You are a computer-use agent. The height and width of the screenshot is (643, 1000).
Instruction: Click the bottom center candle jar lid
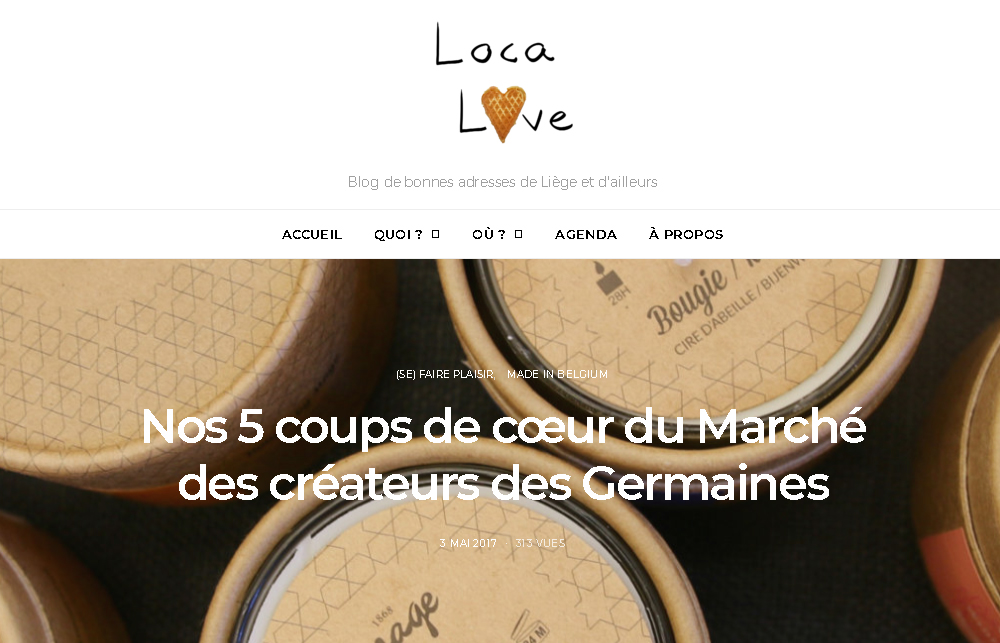point(446,574)
